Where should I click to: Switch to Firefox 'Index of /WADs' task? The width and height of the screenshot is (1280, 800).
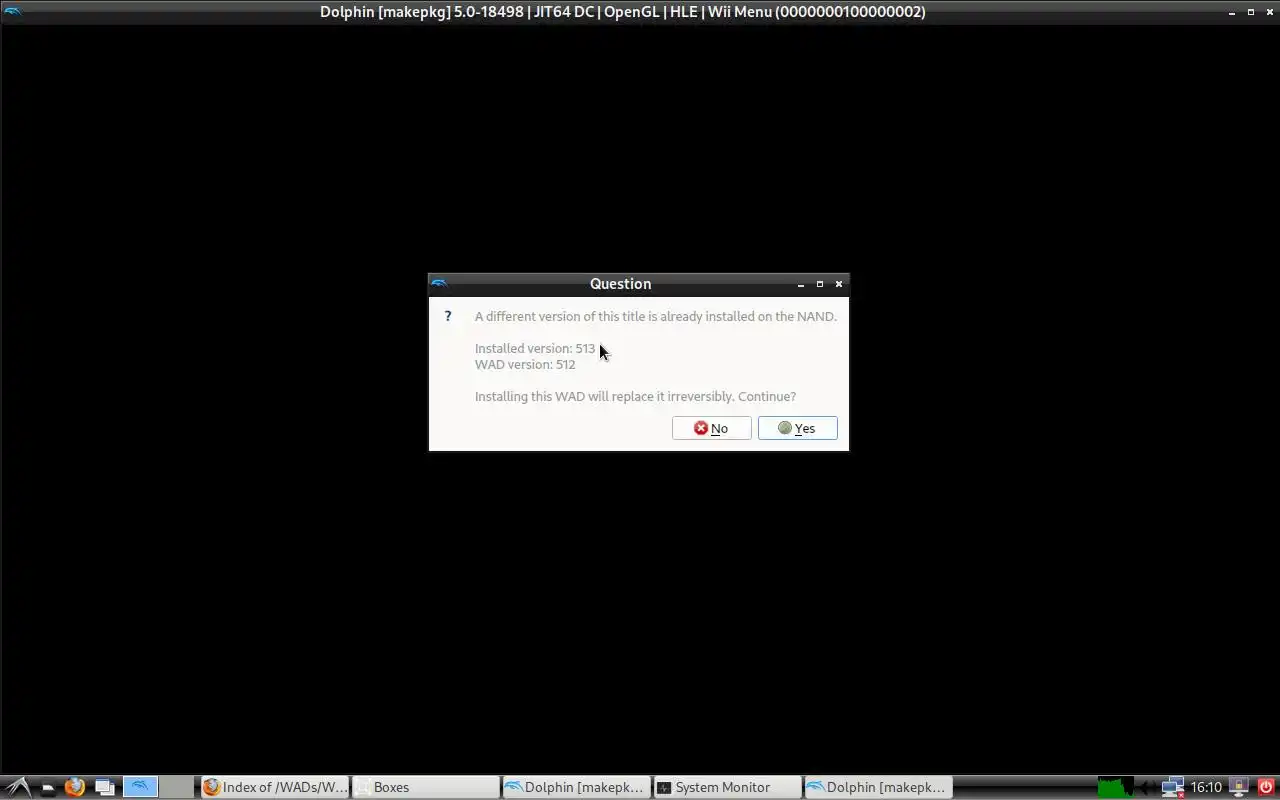(x=274, y=787)
